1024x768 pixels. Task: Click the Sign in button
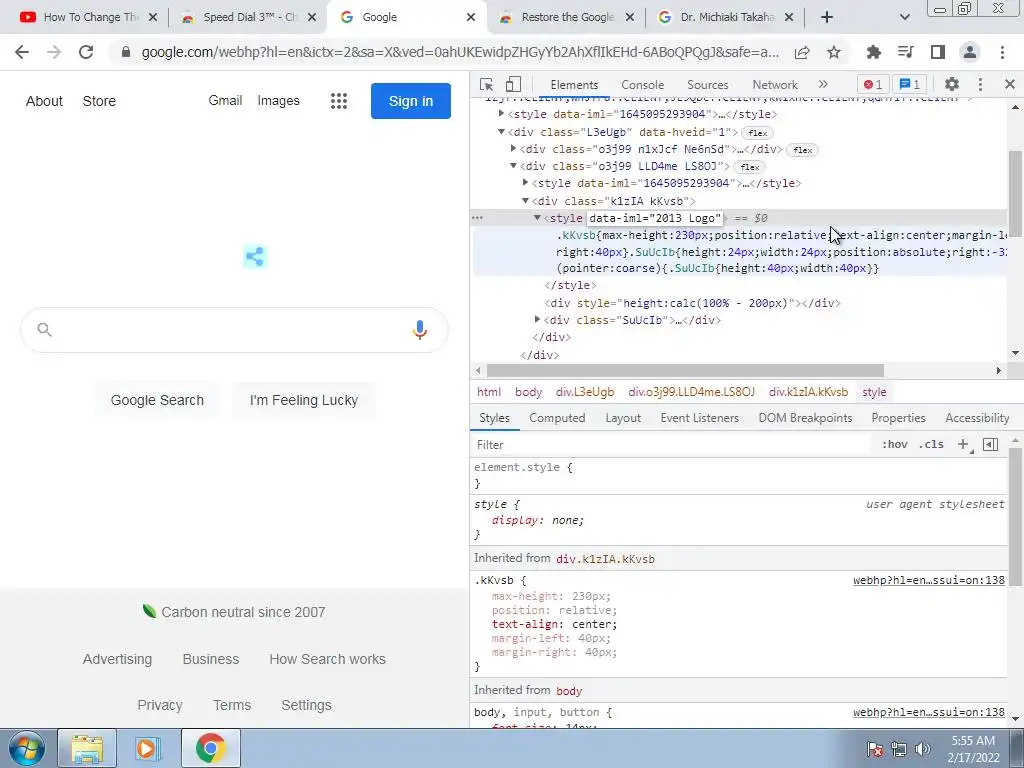(x=411, y=101)
